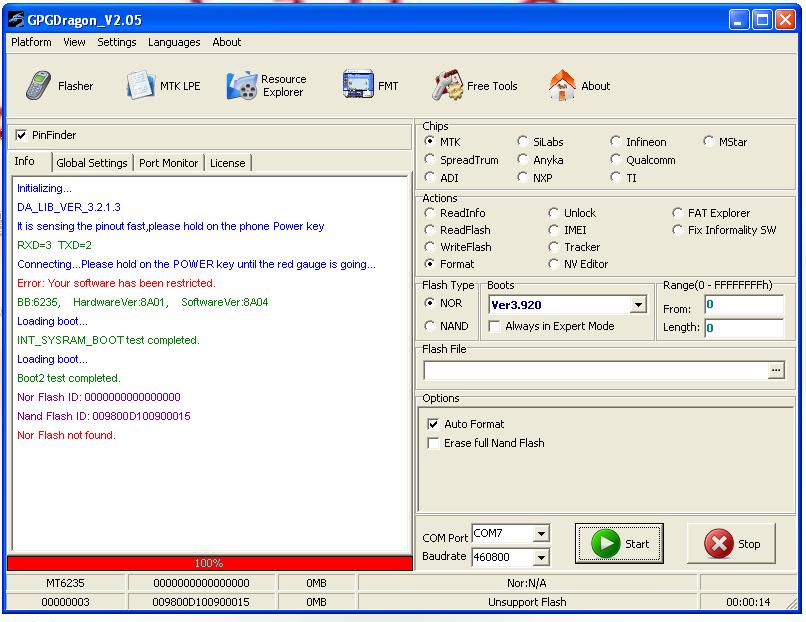This screenshot has height=622, width=806.
Task: Open the Languages menu
Action: (174, 42)
